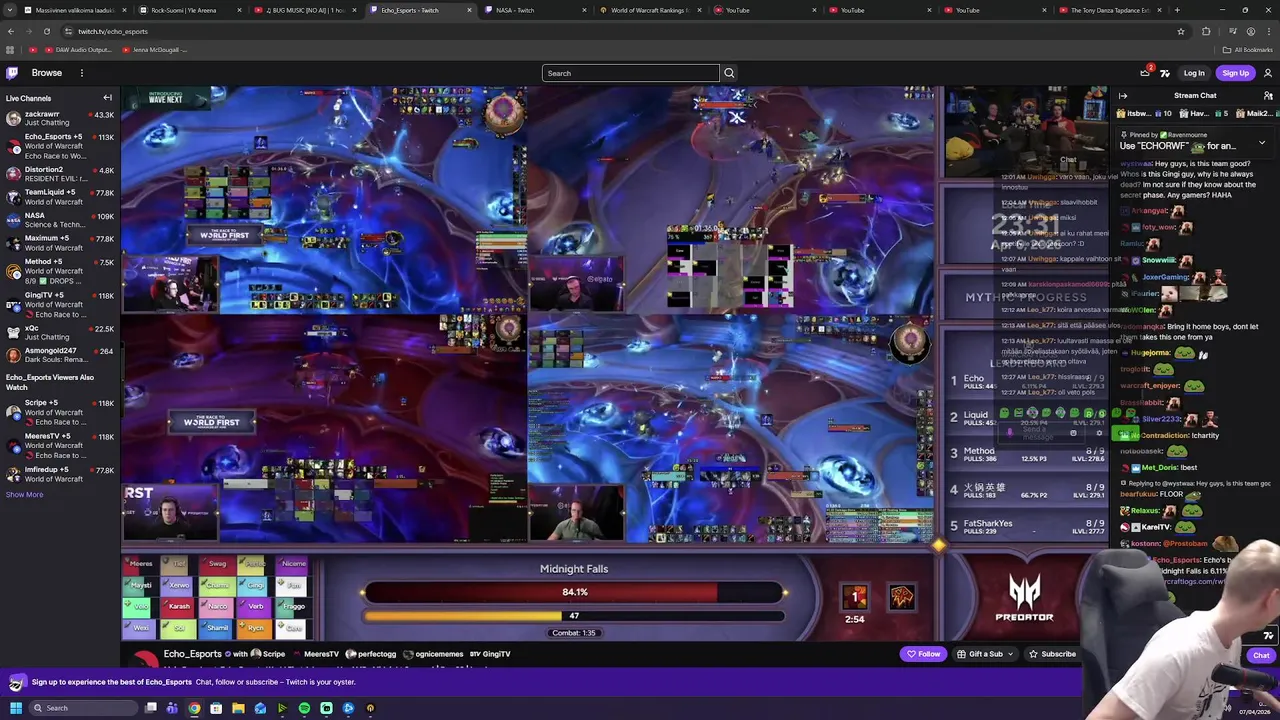Open the Twitch home logo

[x=12, y=73]
